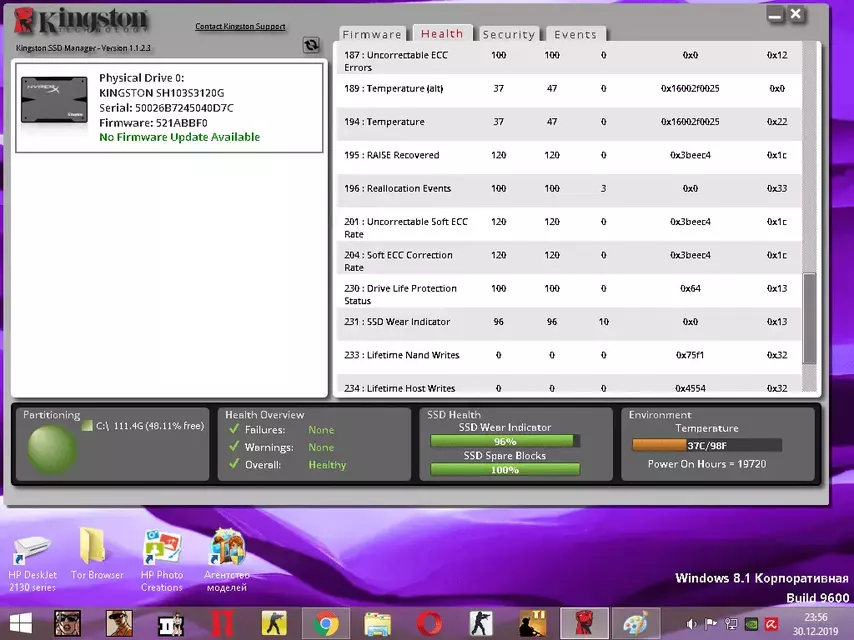Click 'Power On Hours = 19720' text
The height and width of the screenshot is (640, 854).
[x=706, y=464]
